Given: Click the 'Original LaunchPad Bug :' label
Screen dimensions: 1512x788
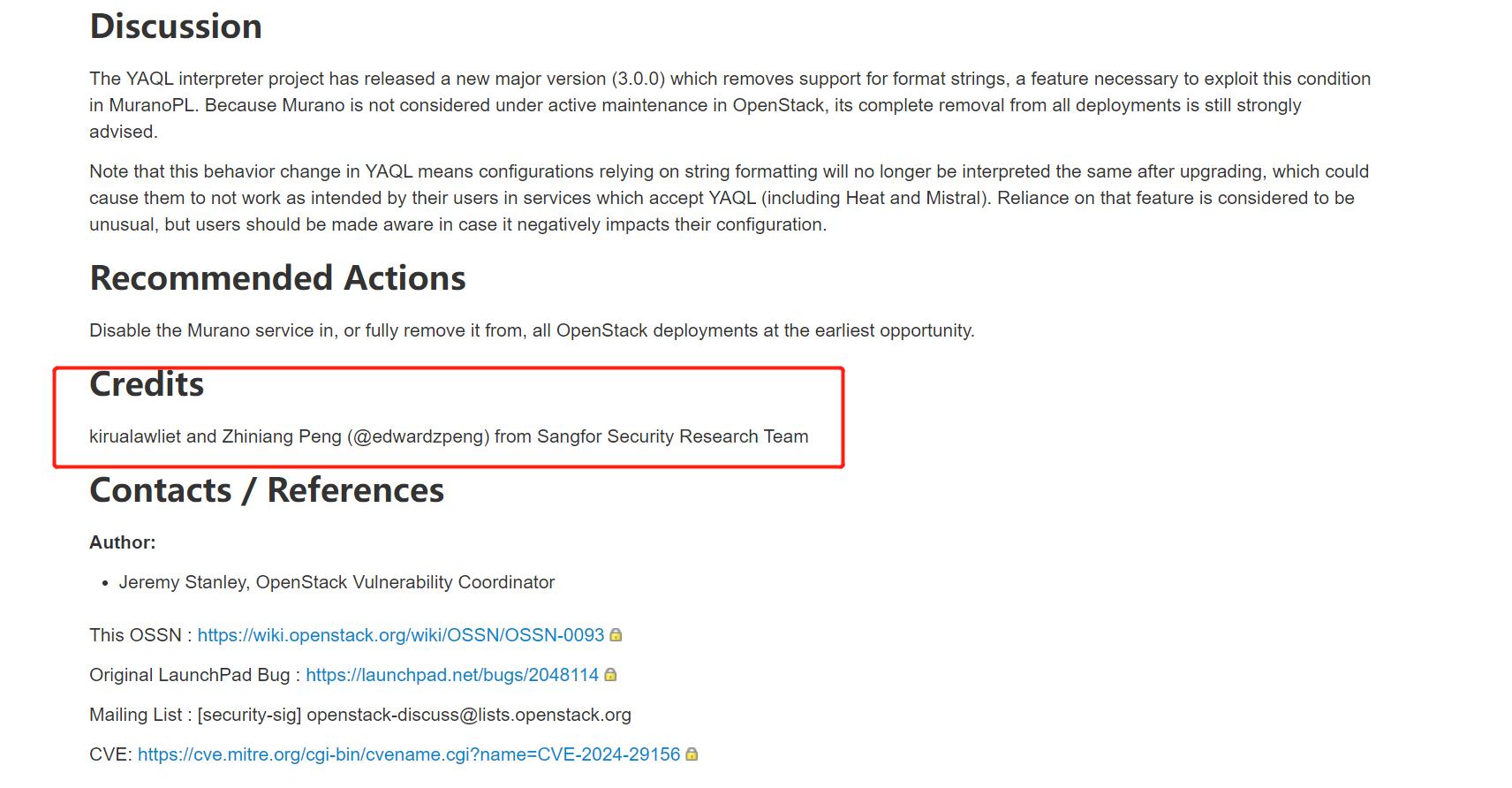Looking at the screenshot, I should (193, 675).
